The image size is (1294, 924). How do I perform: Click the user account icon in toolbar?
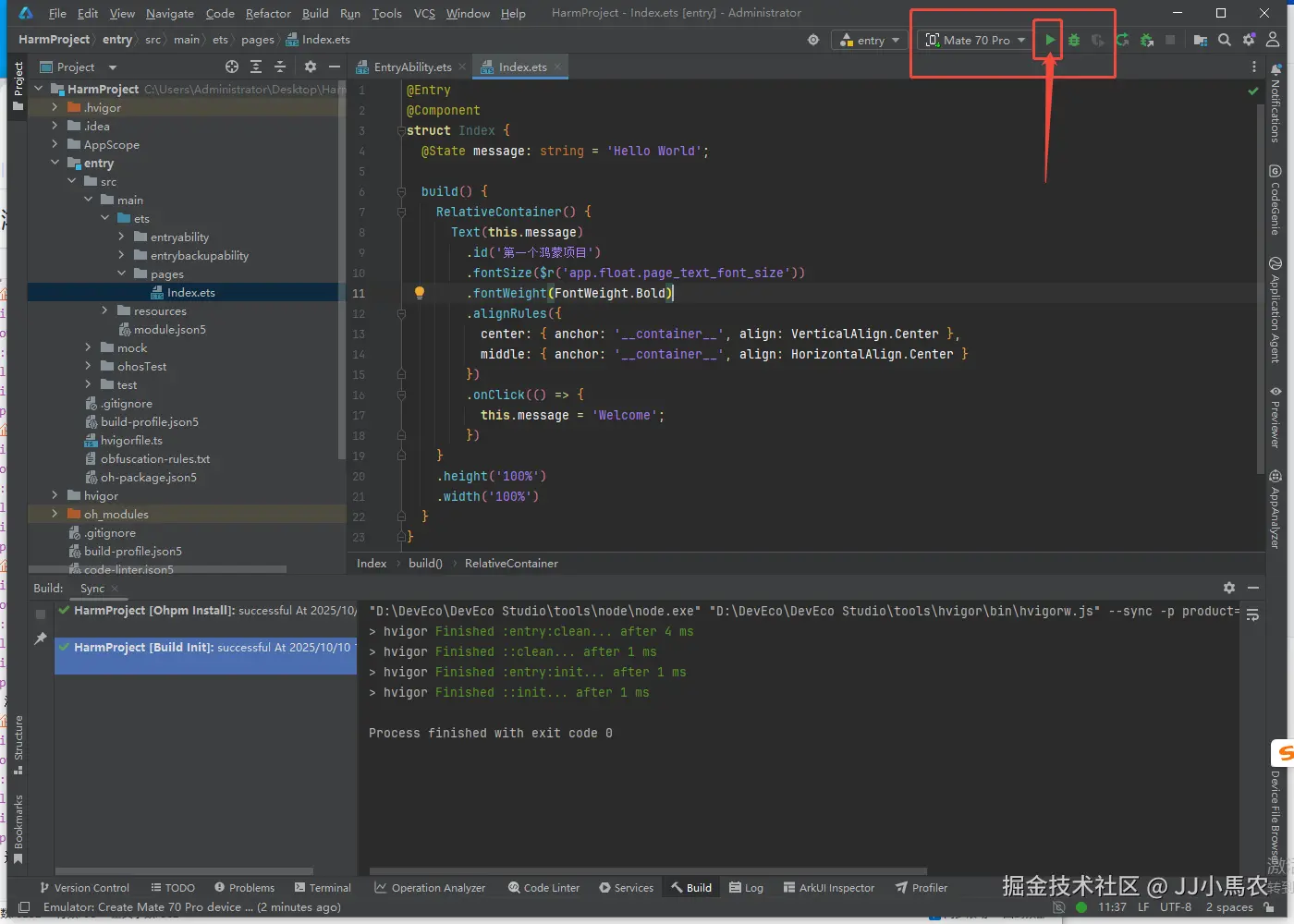pyautogui.click(x=1273, y=40)
